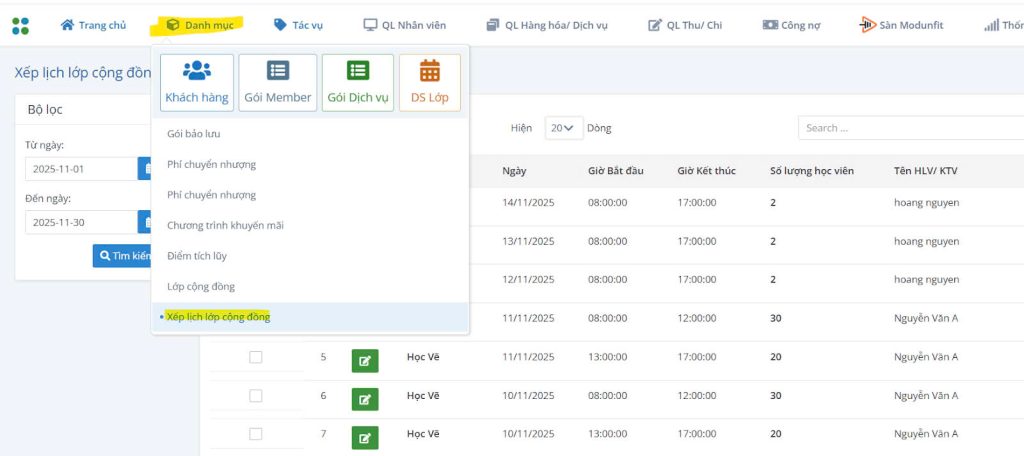Screen dimensions: 1024x456
Task: Open the Gói Member tile
Action: (277, 82)
